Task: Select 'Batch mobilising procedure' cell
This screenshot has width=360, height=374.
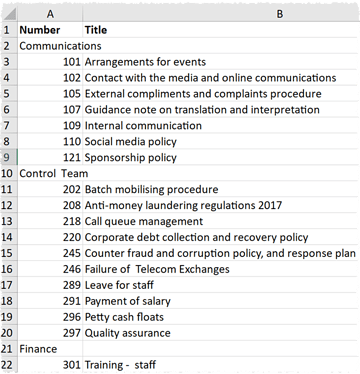Action: click(x=221, y=189)
